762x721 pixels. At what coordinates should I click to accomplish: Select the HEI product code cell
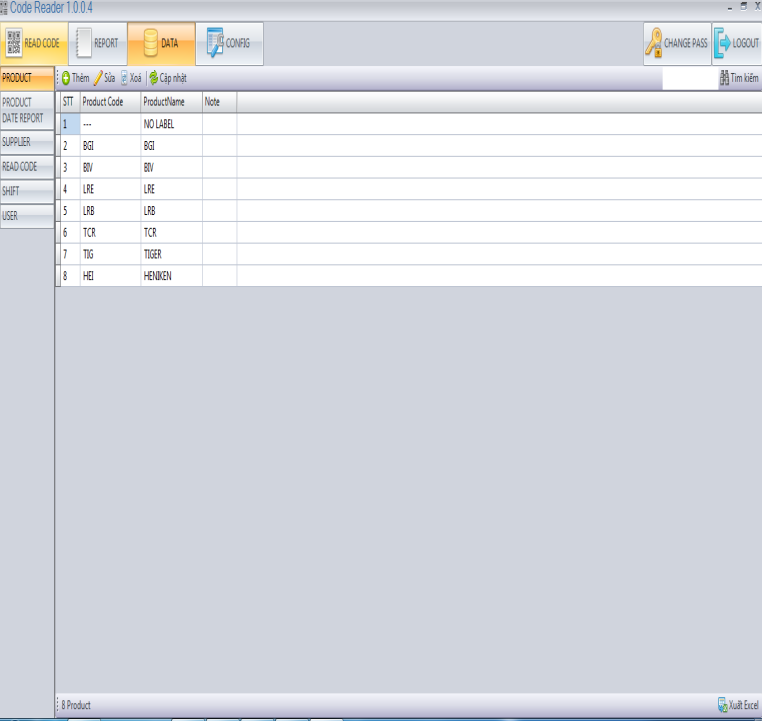[110, 276]
